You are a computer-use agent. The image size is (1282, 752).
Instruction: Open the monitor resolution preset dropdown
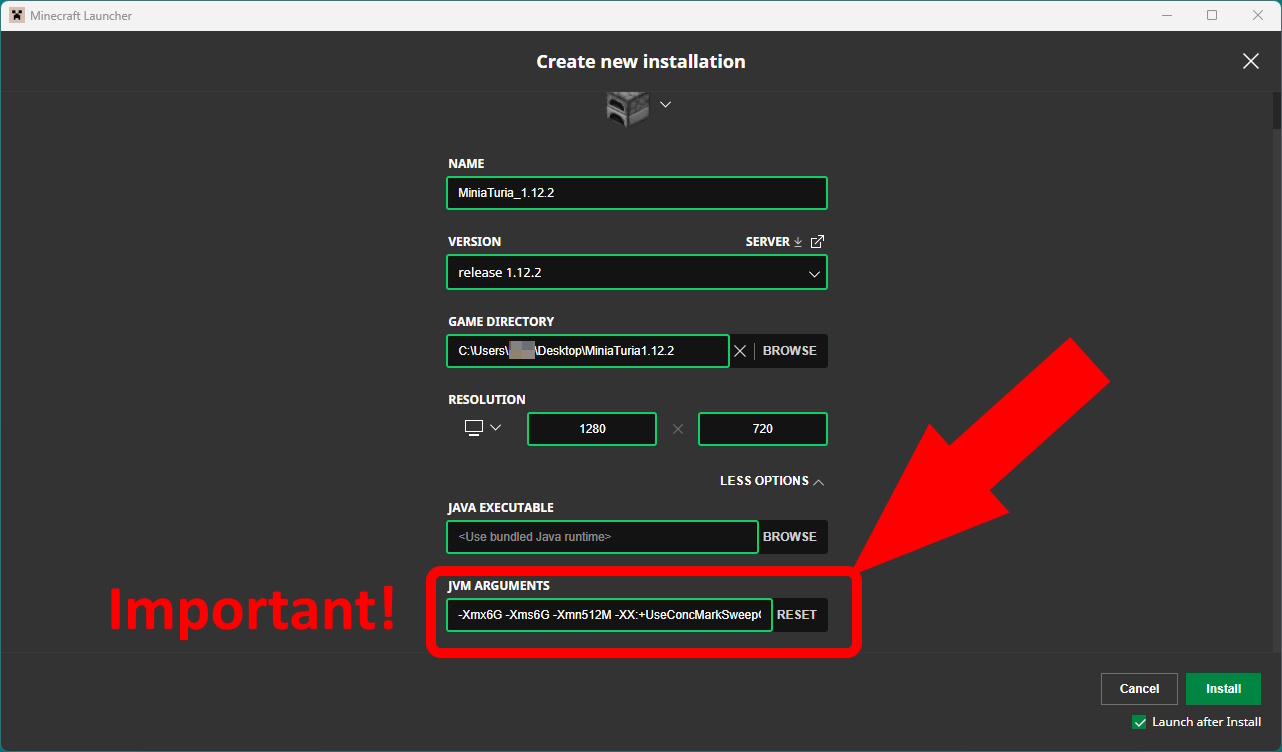point(483,428)
